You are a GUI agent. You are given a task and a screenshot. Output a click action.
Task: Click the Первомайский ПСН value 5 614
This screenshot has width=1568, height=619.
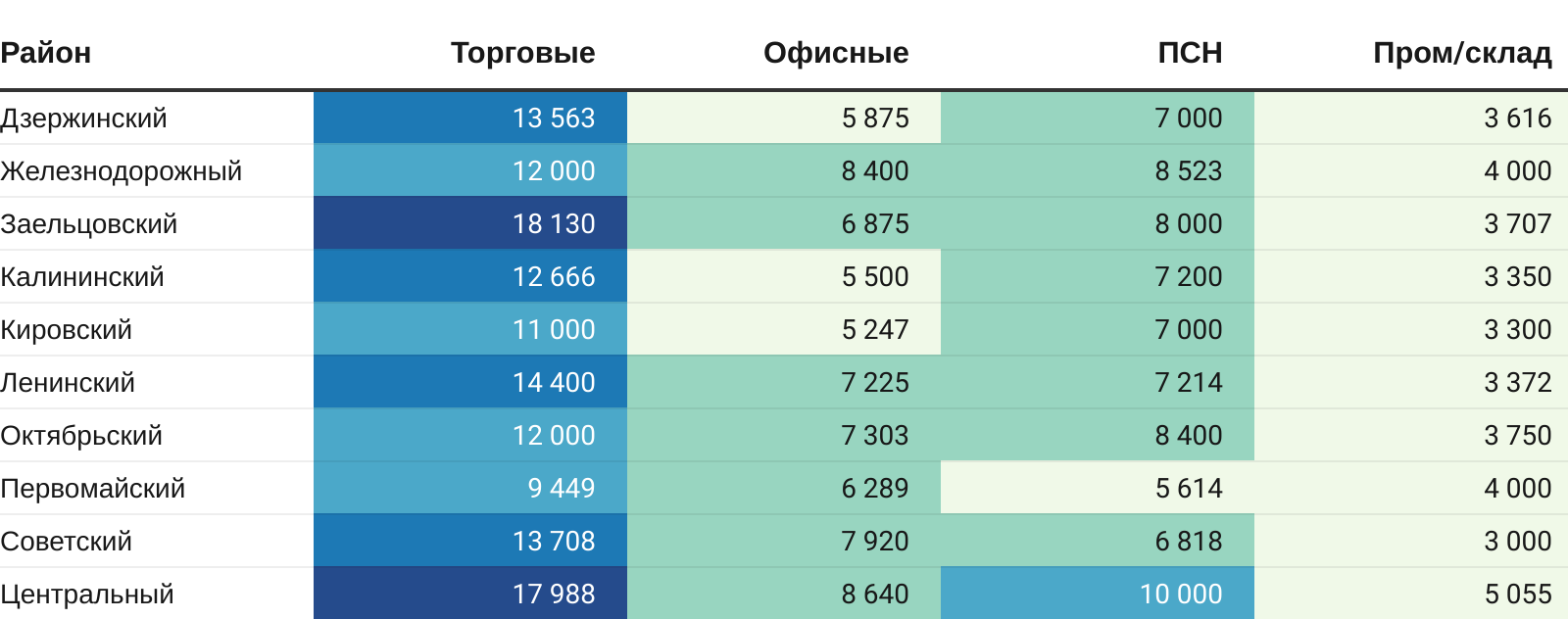[1189, 489]
